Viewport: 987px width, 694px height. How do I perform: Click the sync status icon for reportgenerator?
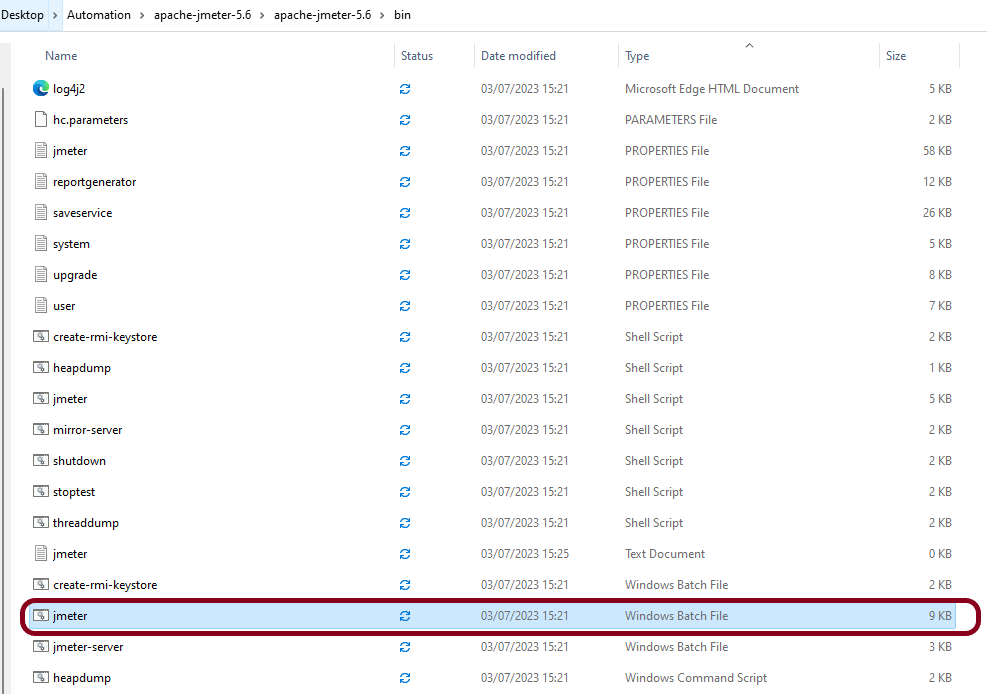tap(405, 182)
